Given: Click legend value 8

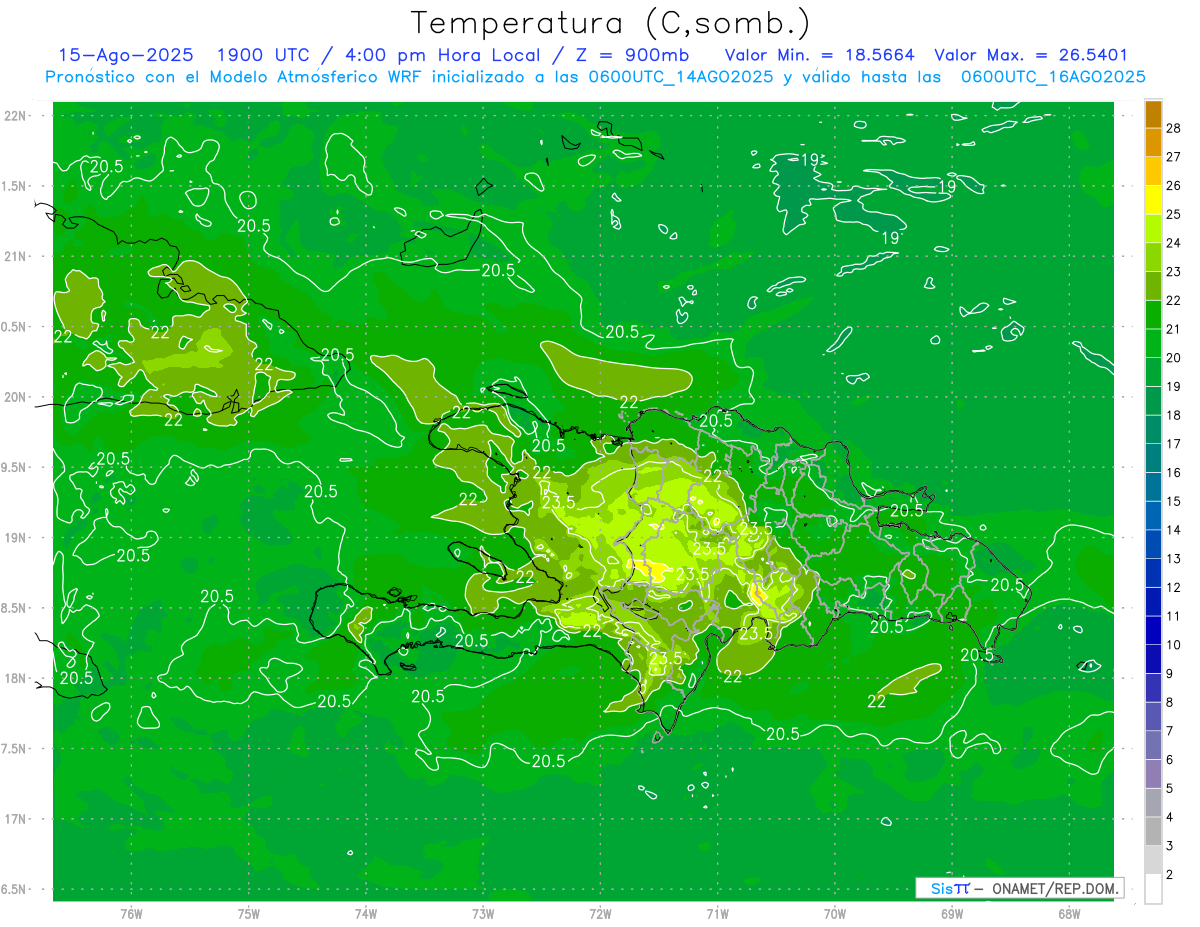Looking at the screenshot, I should pos(1171,703).
